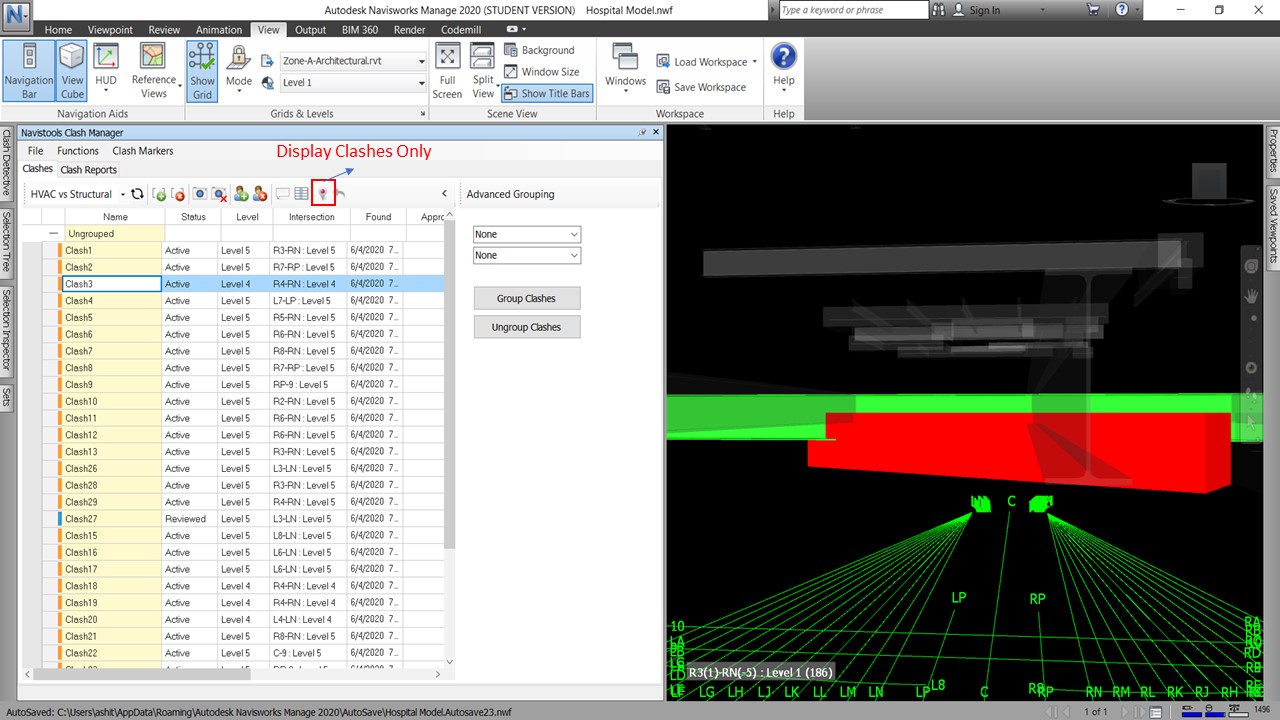Image resolution: width=1280 pixels, height=720 pixels.
Task: Open the HUD options dropdown
Action: (106, 71)
